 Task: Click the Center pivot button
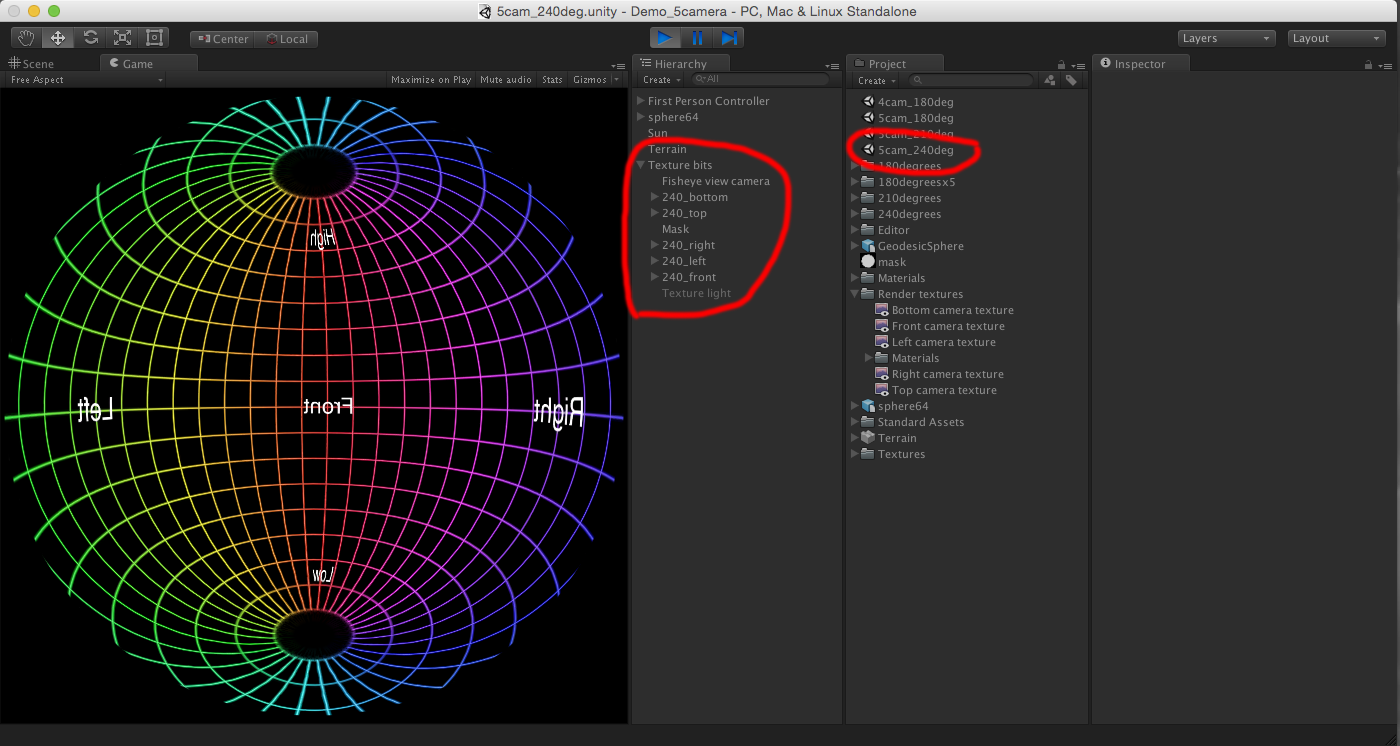222,39
